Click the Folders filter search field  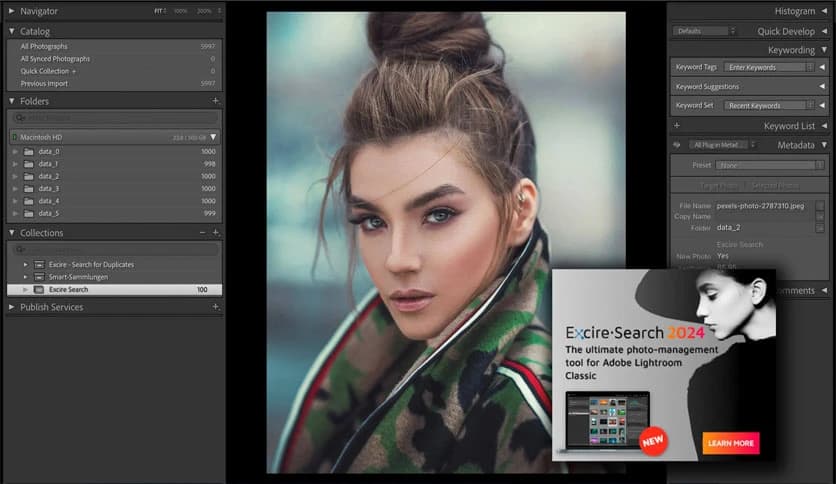pos(114,118)
